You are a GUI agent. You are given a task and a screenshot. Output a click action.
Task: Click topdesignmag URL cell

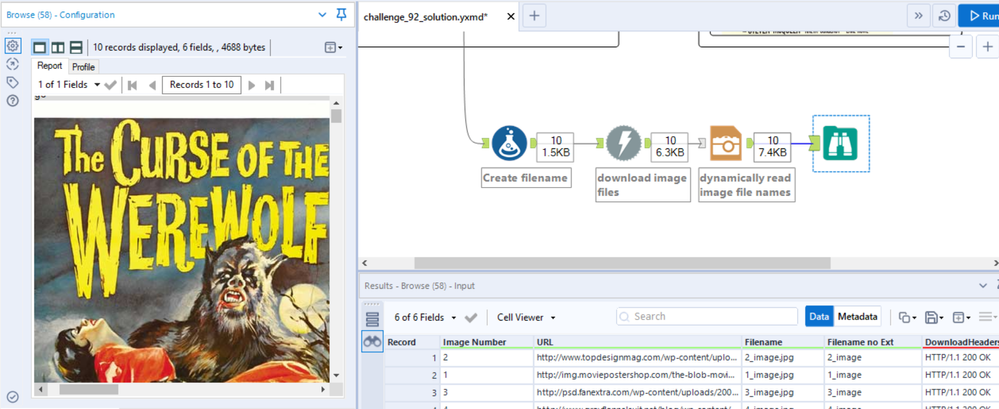638,358
